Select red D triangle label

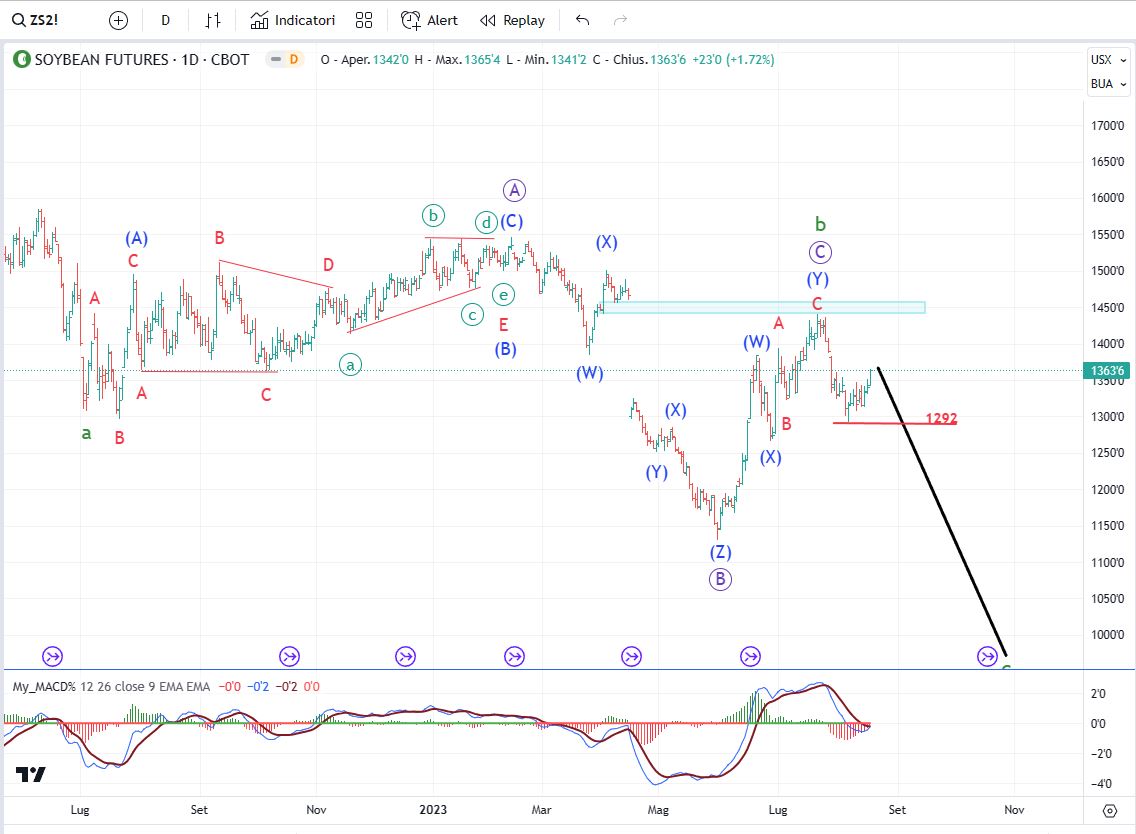328,264
